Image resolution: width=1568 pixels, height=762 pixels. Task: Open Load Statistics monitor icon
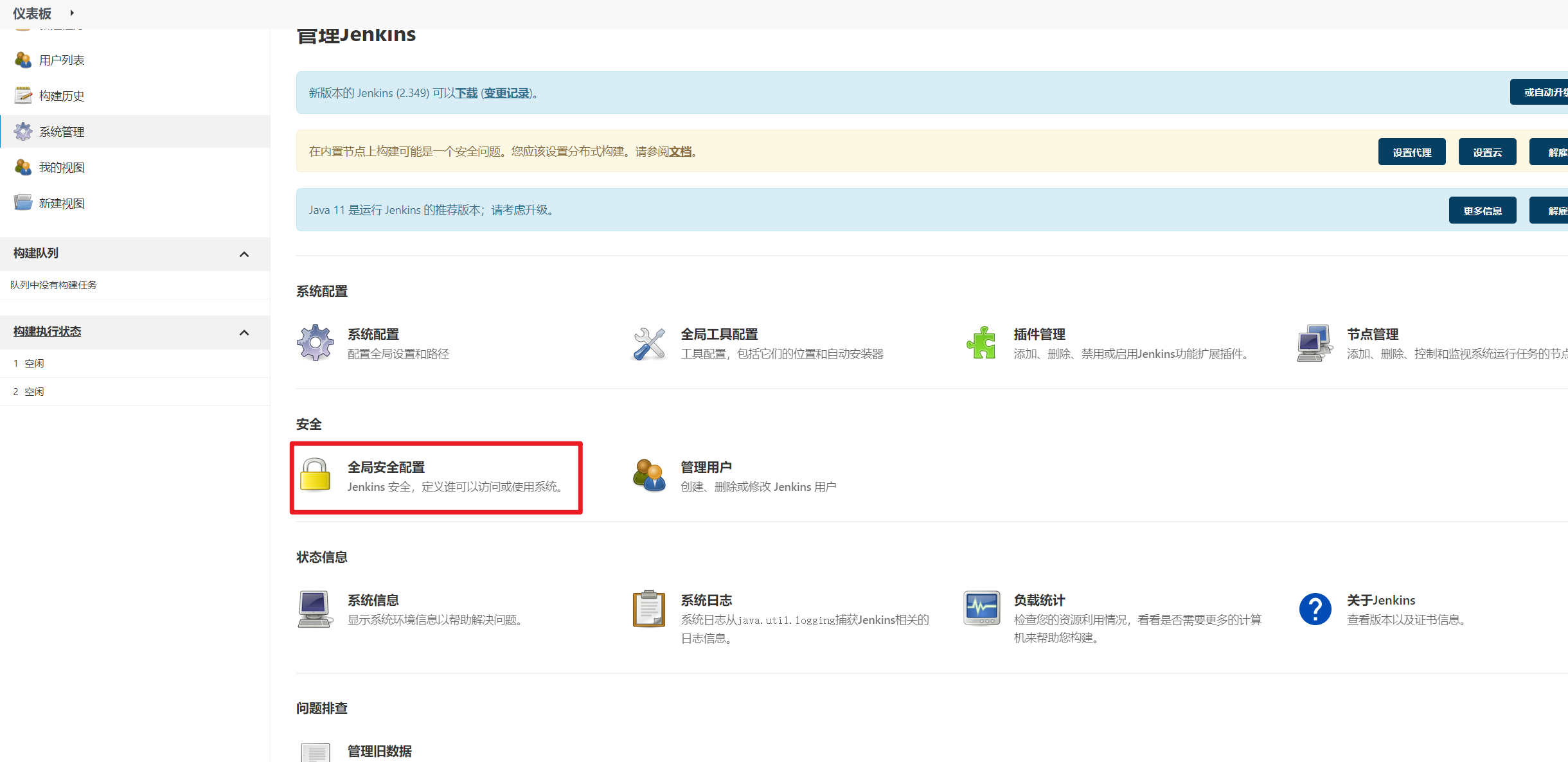(981, 608)
